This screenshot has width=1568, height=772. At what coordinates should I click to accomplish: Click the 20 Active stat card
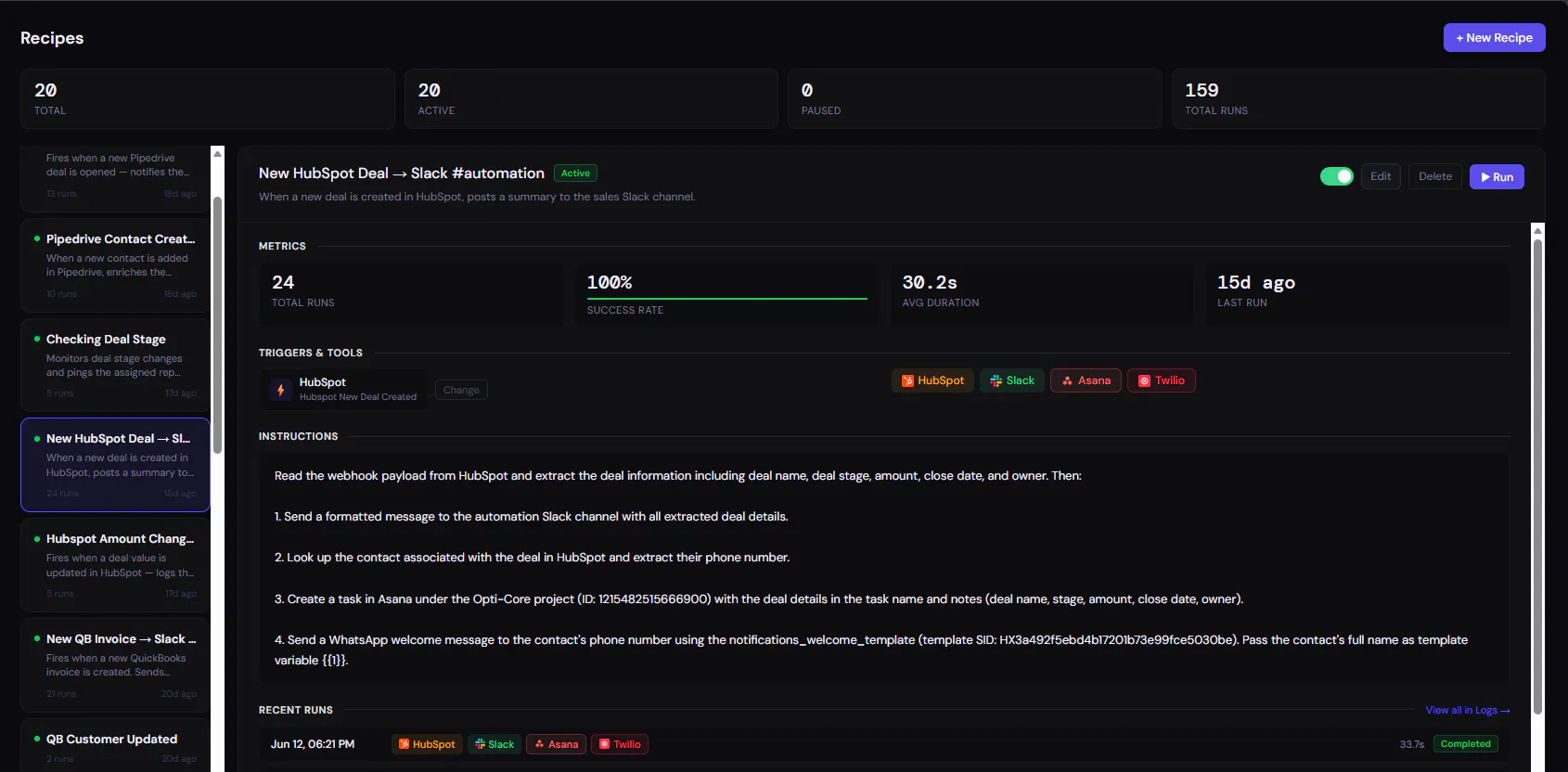pos(591,98)
